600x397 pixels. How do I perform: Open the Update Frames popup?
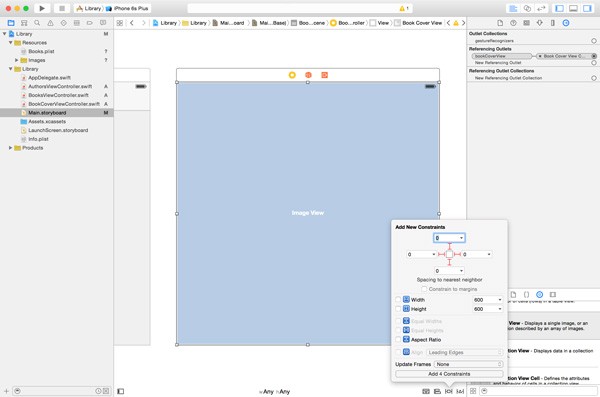click(x=468, y=364)
